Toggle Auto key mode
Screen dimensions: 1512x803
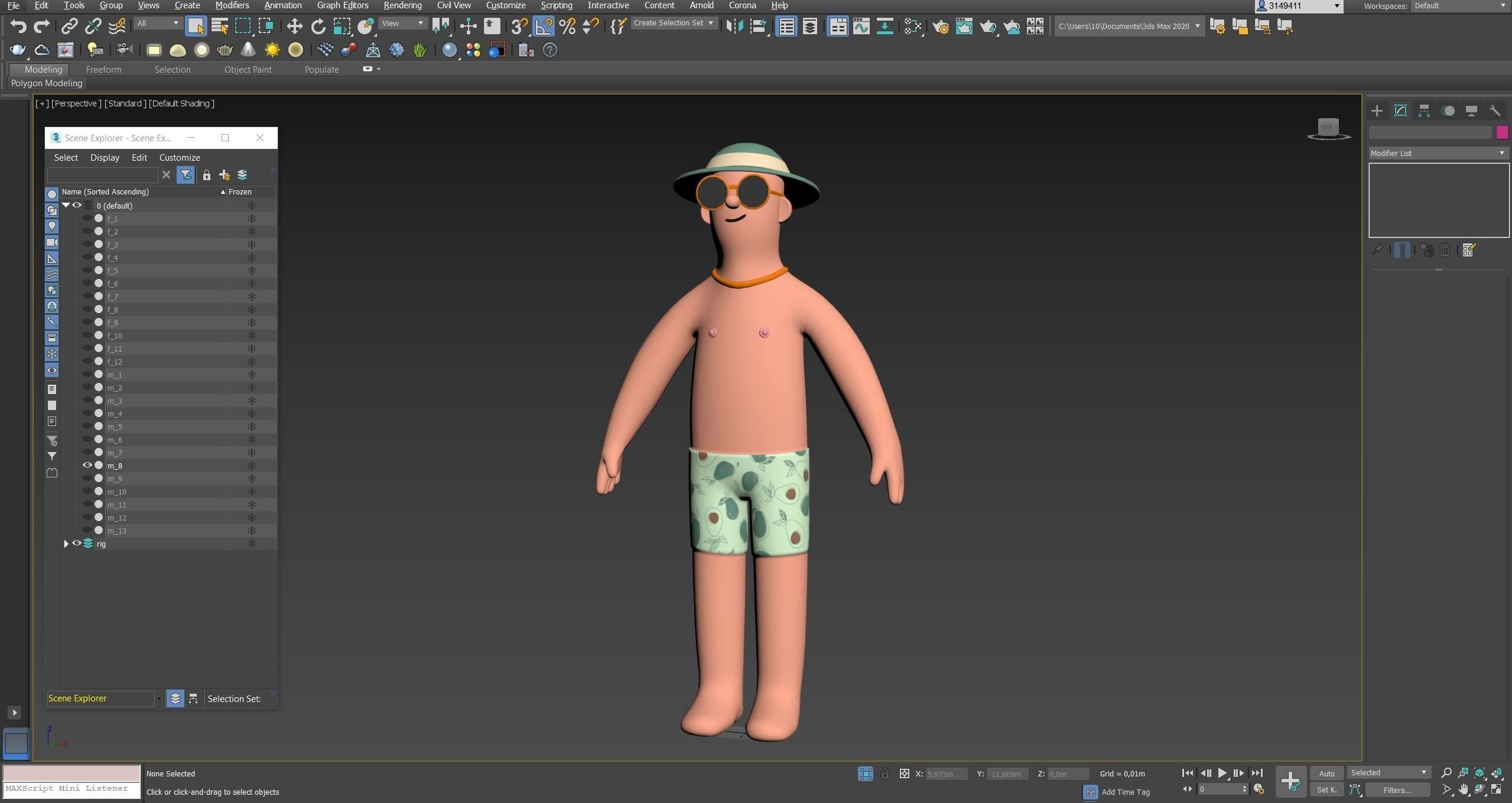[1326, 773]
